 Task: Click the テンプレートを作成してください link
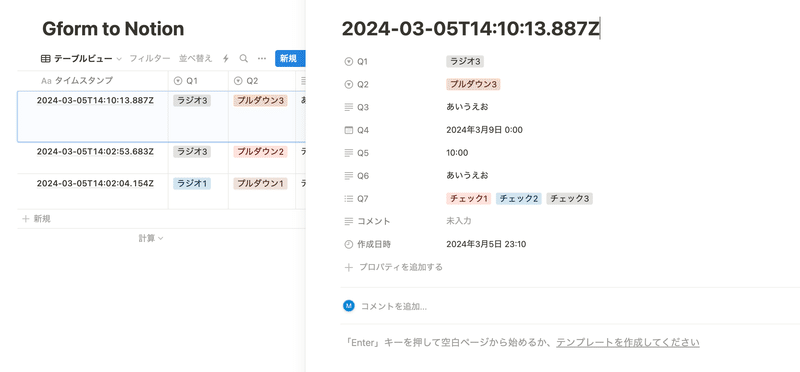click(x=628, y=342)
